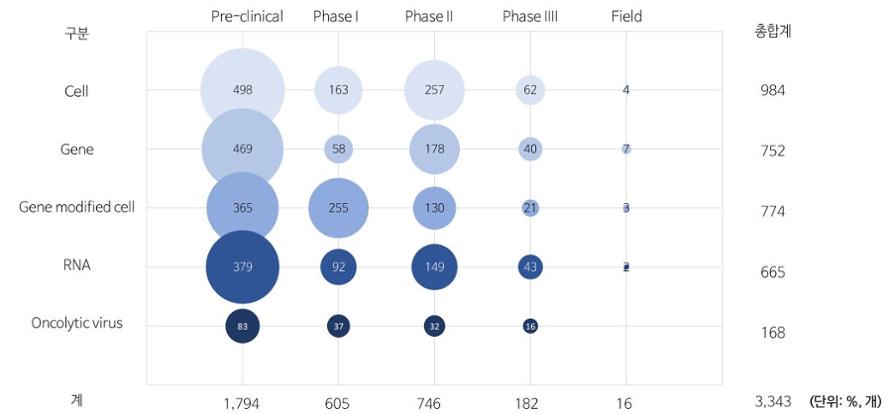Screen dimensions: 889x414
Task: Select the Gene Phase I bubble 58
Action: tap(338, 149)
